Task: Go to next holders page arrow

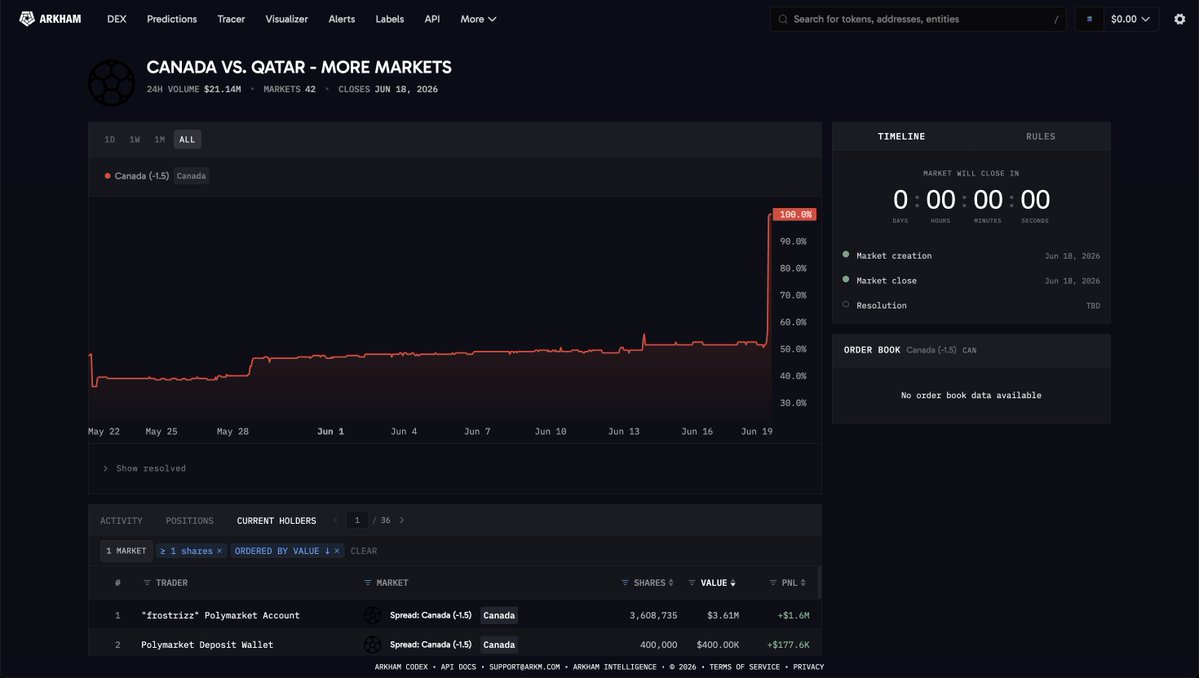Action: point(401,521)
